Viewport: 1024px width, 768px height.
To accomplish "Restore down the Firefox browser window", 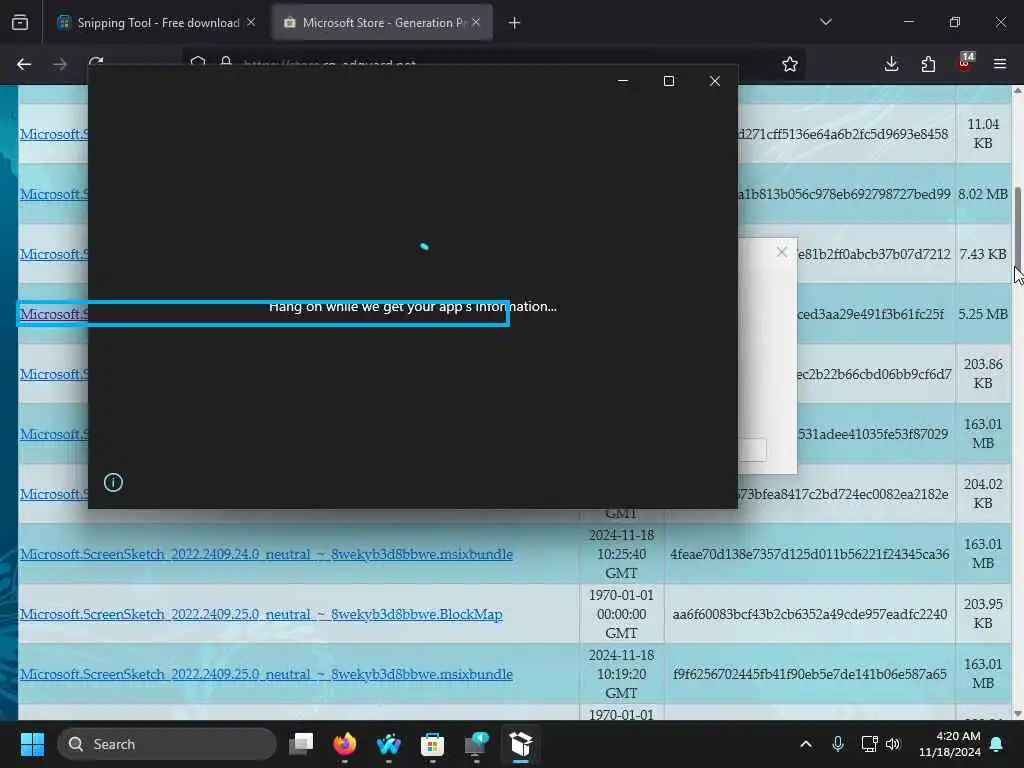I will click(955, 22).
